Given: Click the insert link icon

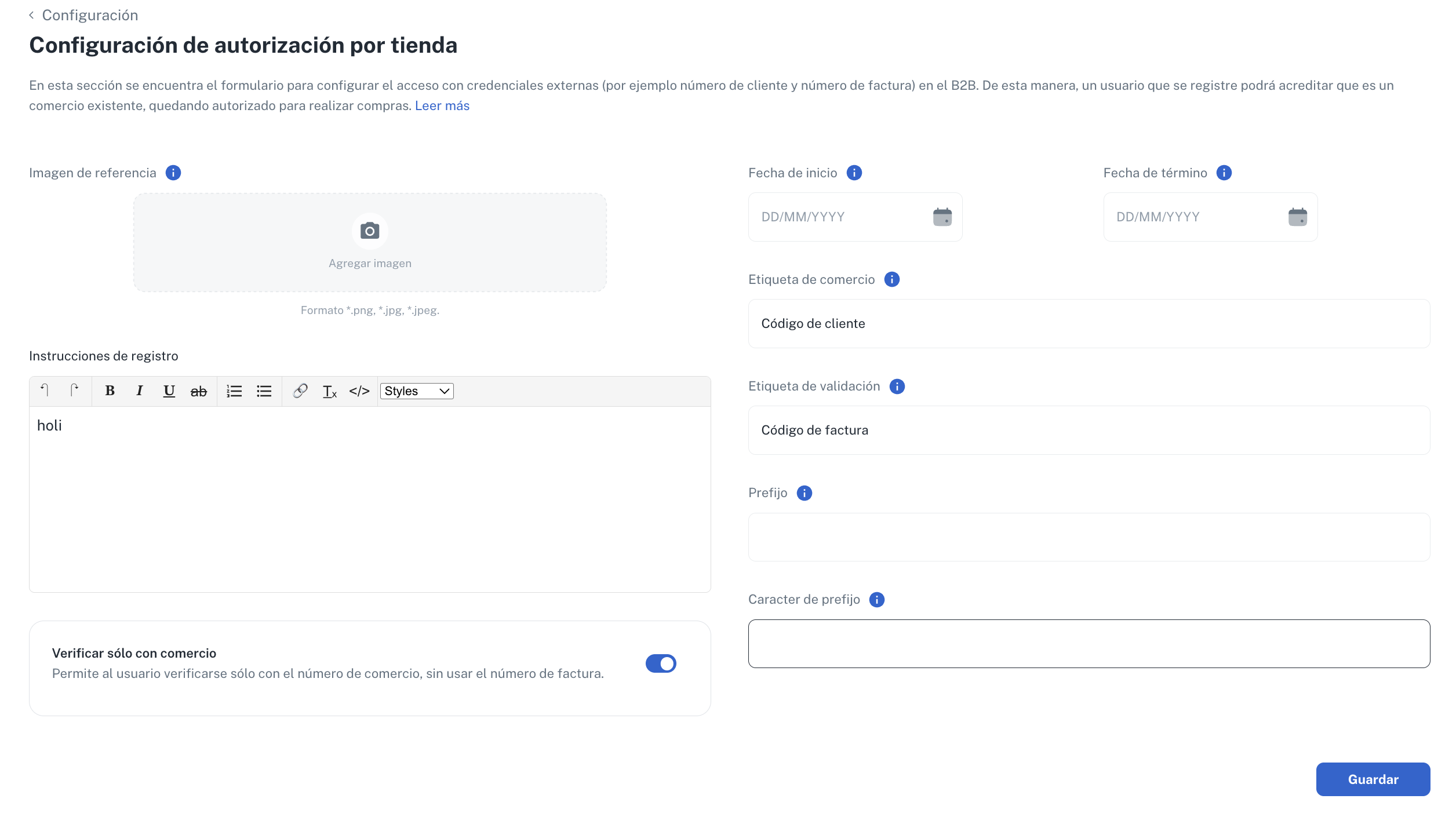Looking at the screenshot, I should pos(300,391).
